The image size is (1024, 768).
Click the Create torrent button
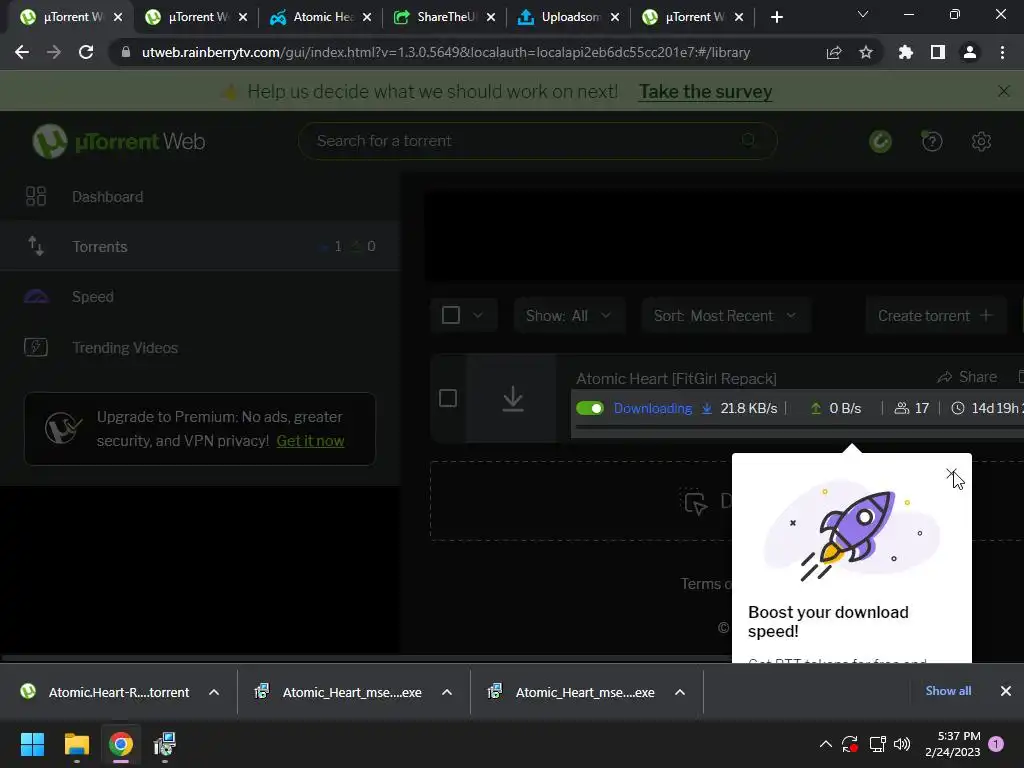pos(935,316)
